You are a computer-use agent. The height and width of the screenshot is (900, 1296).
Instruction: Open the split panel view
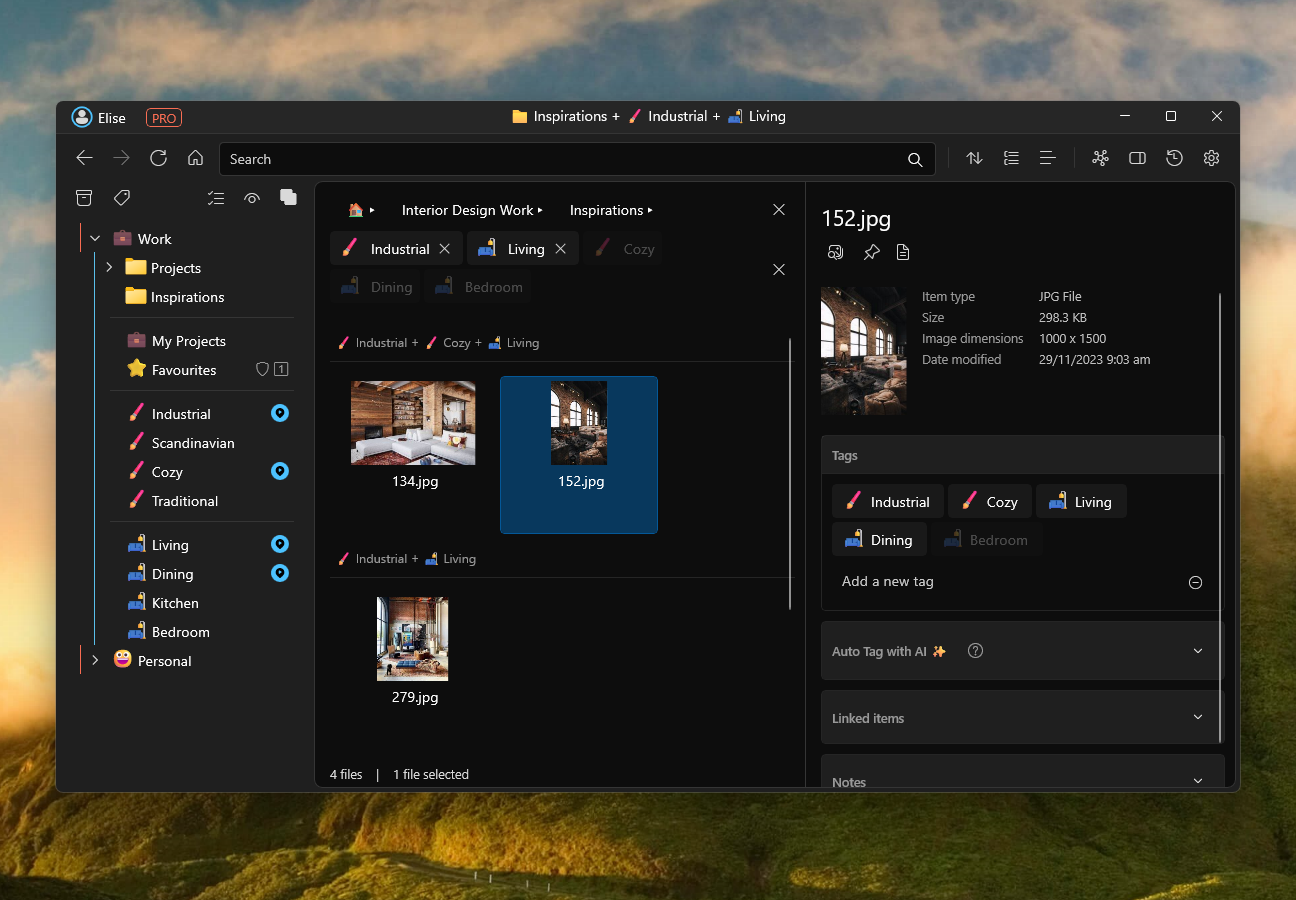tap(1137, 158)
